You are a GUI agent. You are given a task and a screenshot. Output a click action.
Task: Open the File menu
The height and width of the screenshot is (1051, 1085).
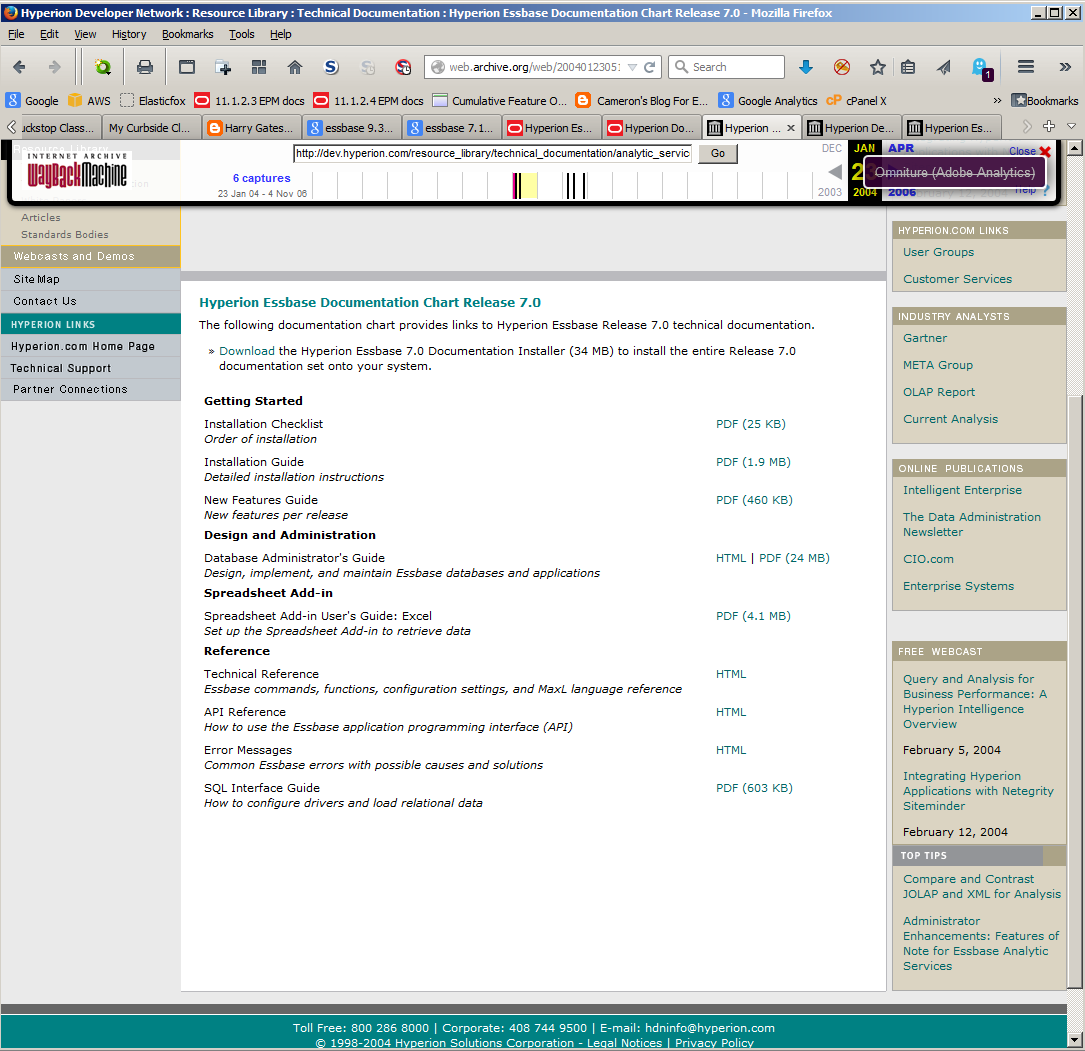16,34
